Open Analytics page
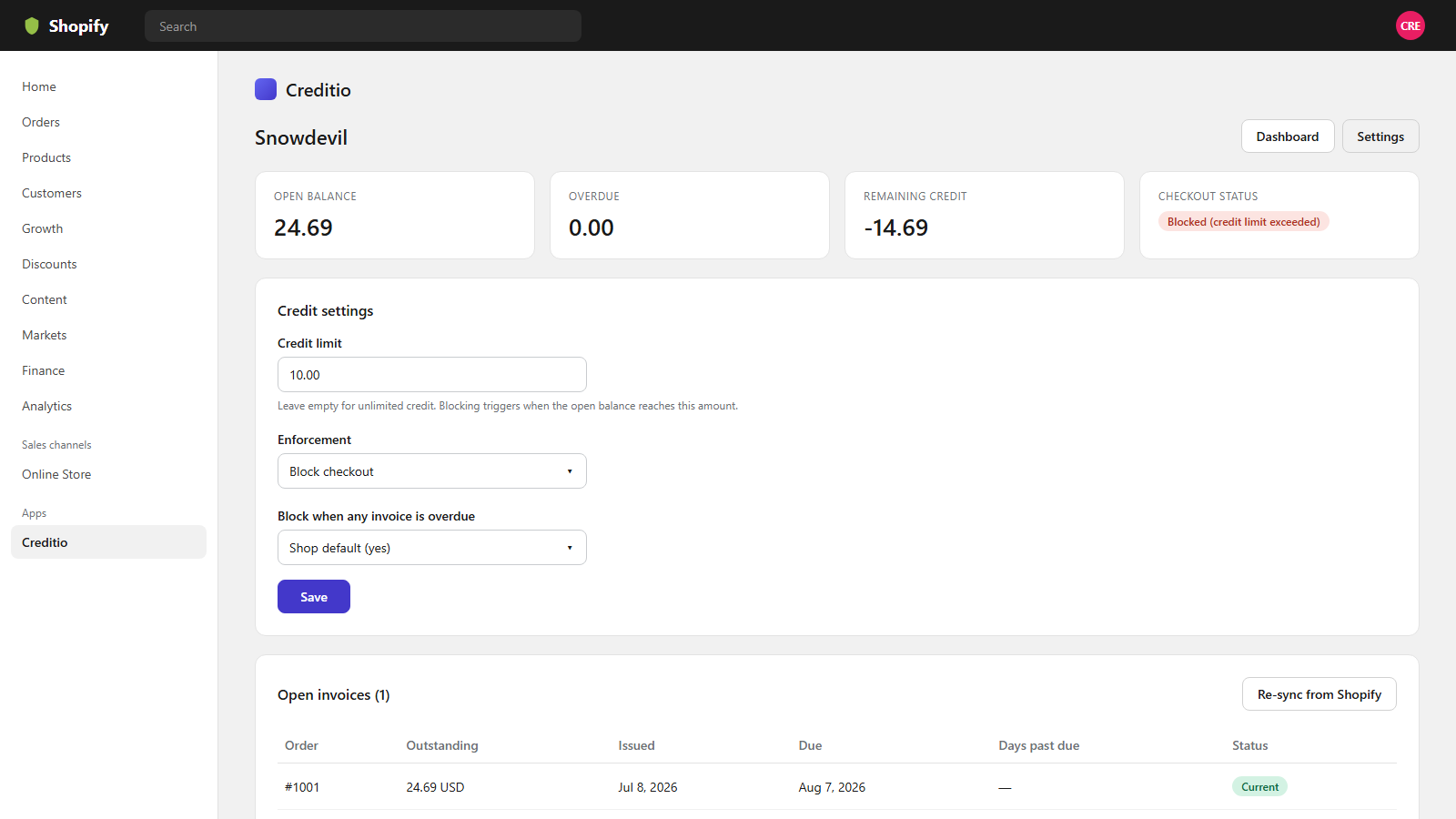 (47, 406)
